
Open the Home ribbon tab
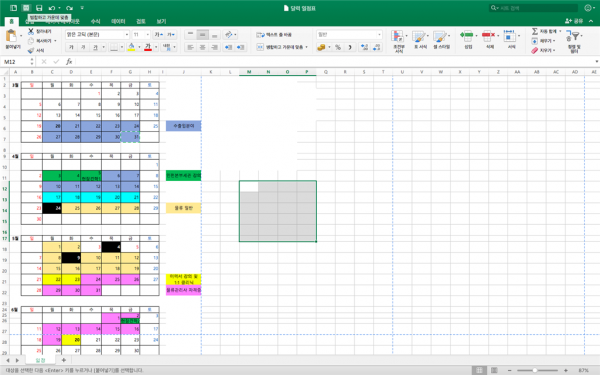coord(11,21)
